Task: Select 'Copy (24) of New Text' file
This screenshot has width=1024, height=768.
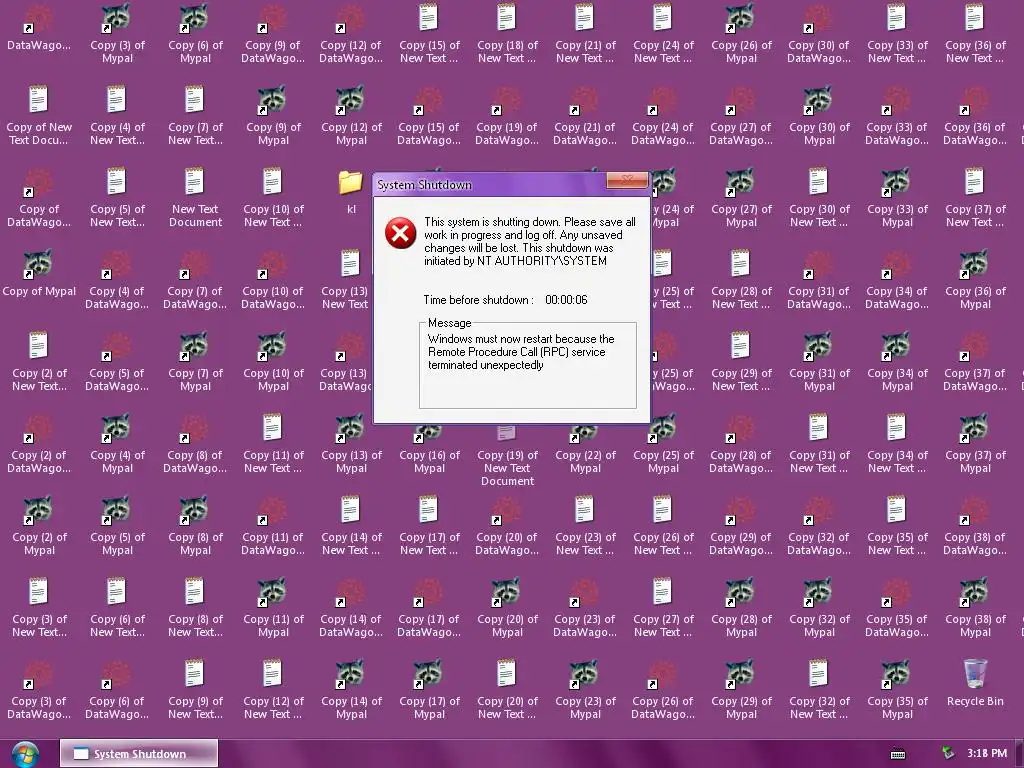Action: pyautogui.click(x=663, y=33)
